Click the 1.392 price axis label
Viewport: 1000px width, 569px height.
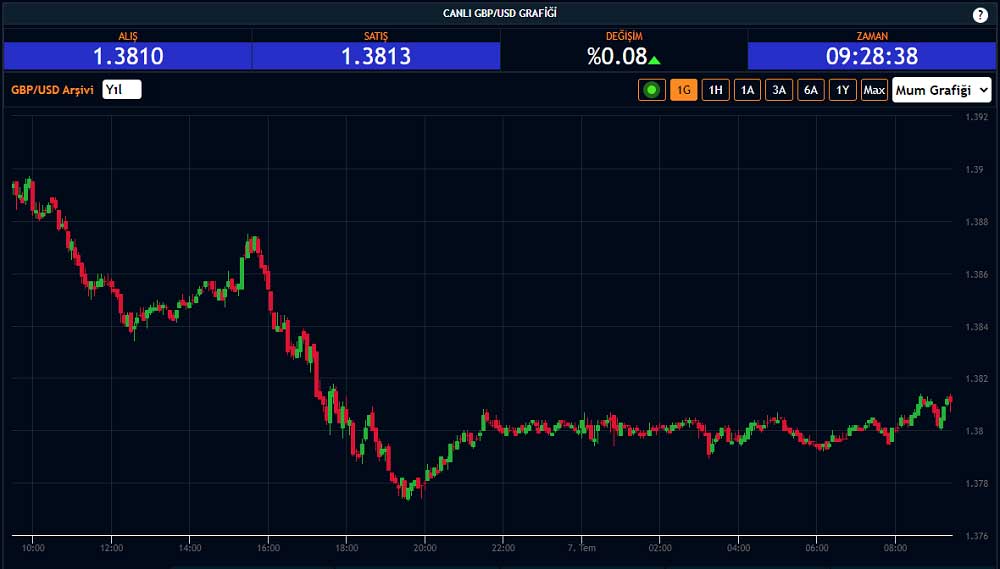(x=976, y=117)
